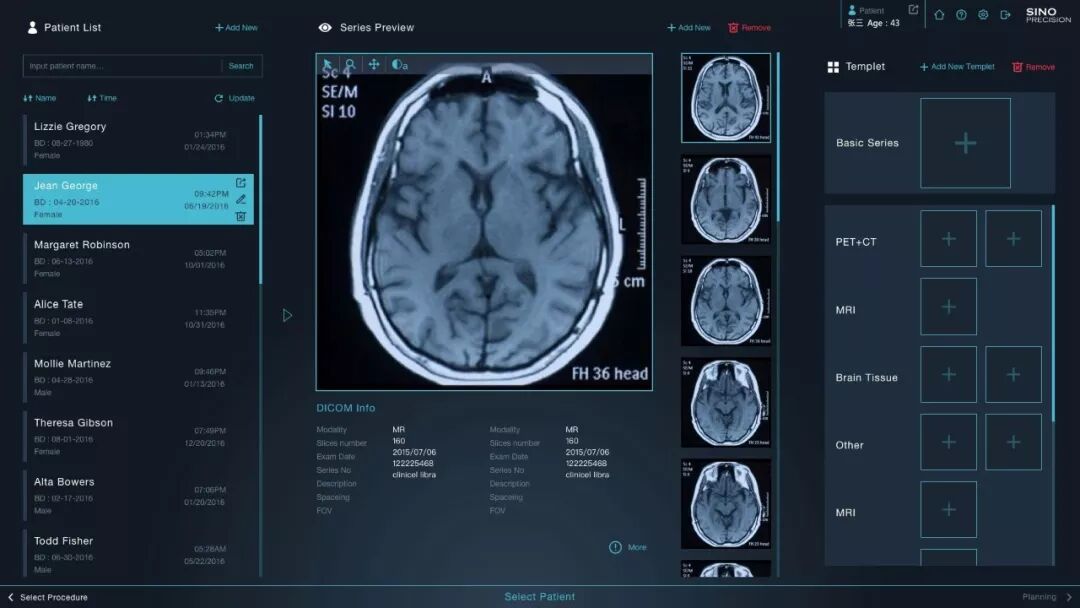Image resolution: width=1080 pixels, height=608 pixels.
Task: Remove the selected series
Action: point(749,28)
